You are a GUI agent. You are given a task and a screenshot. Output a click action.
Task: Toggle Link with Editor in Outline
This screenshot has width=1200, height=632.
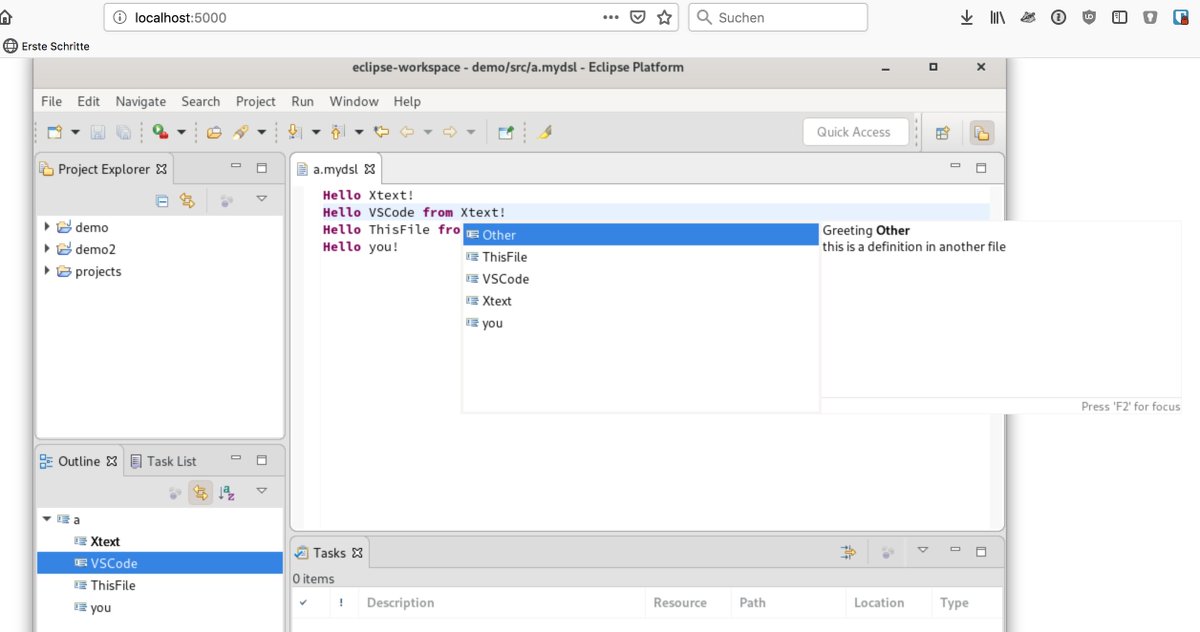point(200,492)
